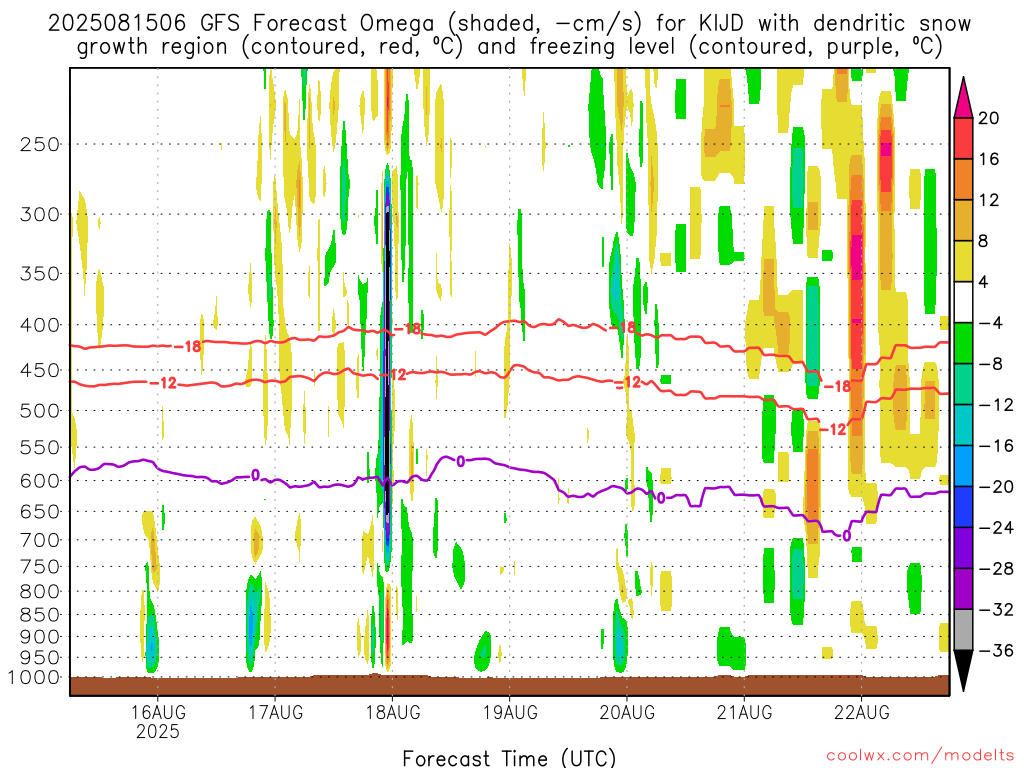The width and height of the screenshot is (1024, 768).
Task: Click the -20 value on the colorbar
Action: point(996,487)
